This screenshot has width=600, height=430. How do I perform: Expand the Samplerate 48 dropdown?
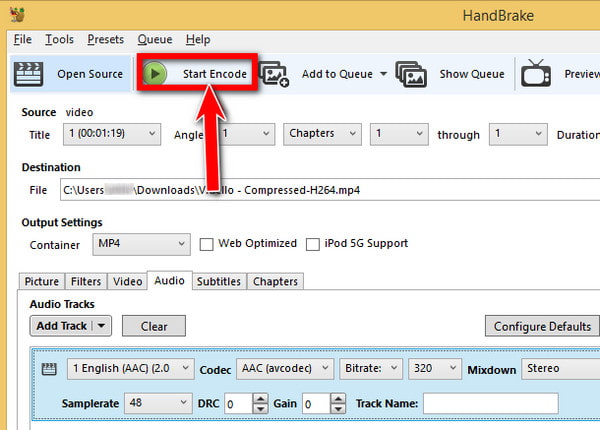tap(158, 403)
